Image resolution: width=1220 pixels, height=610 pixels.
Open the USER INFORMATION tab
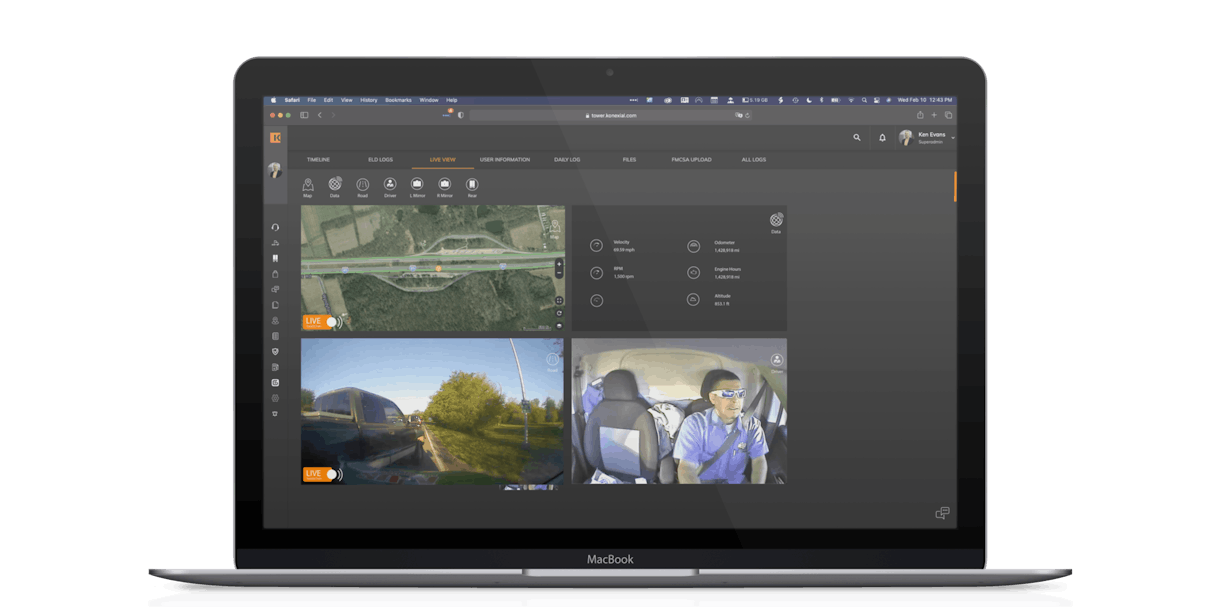pyautogui.click(x=505, y=160)
